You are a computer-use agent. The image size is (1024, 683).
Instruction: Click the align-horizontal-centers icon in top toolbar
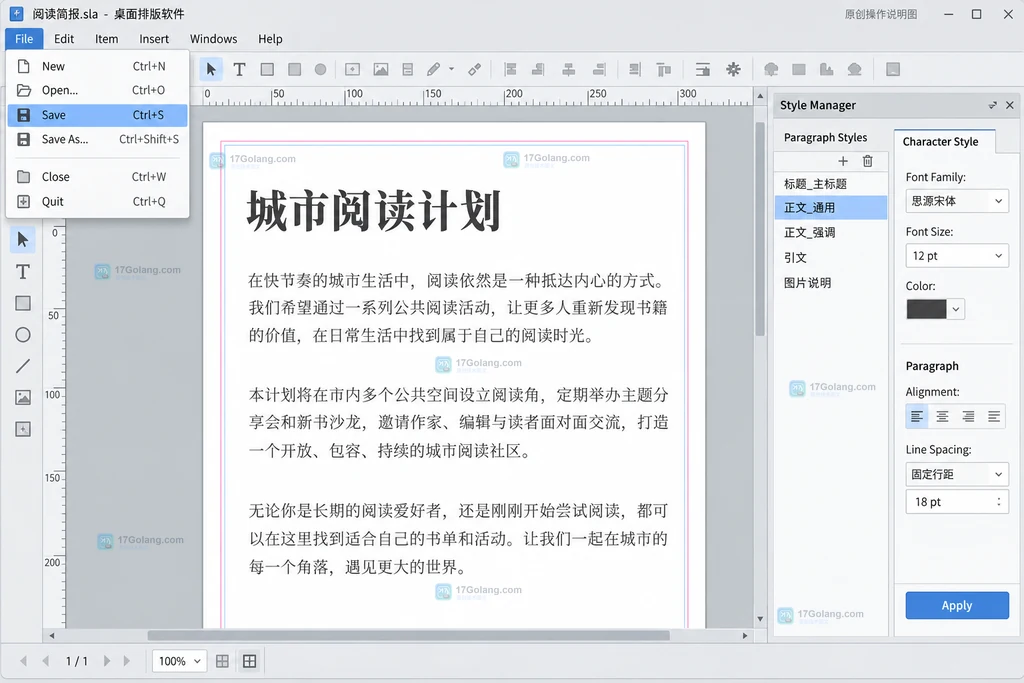(569, 69)
